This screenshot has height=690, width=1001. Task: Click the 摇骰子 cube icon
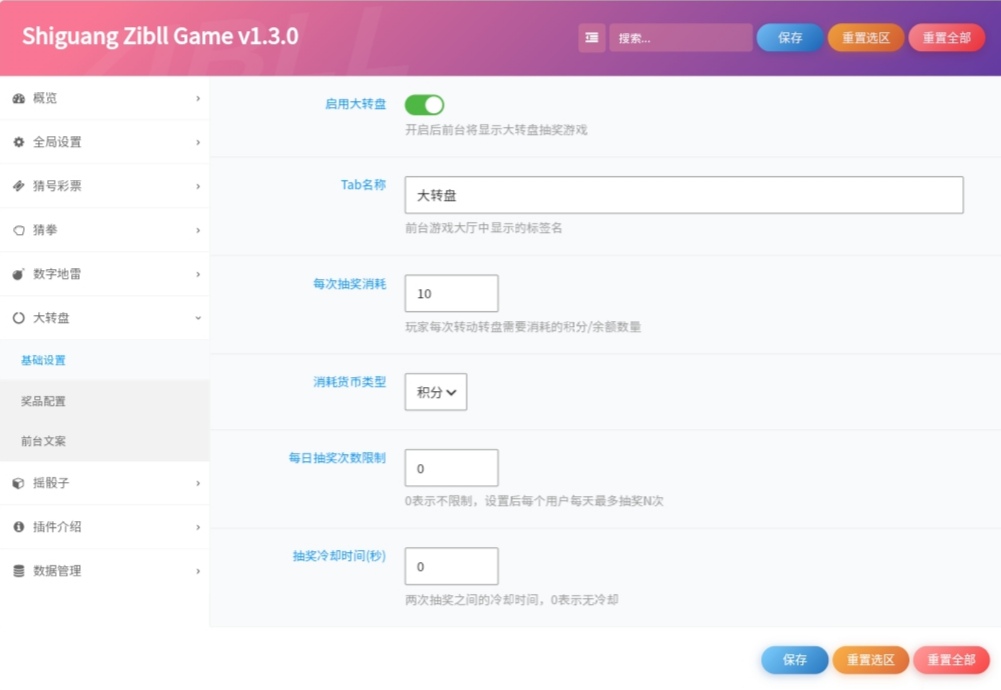[x=19, y=483]
